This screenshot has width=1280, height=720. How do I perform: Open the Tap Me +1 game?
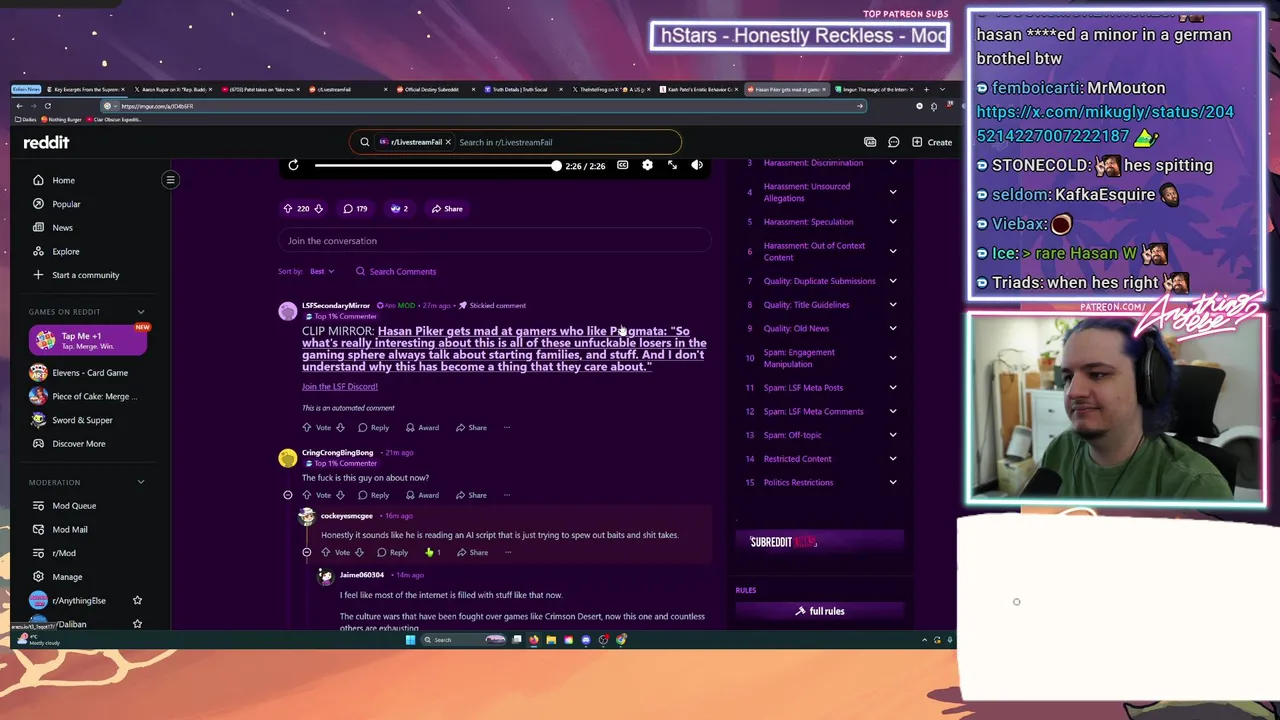coord(88,340)
